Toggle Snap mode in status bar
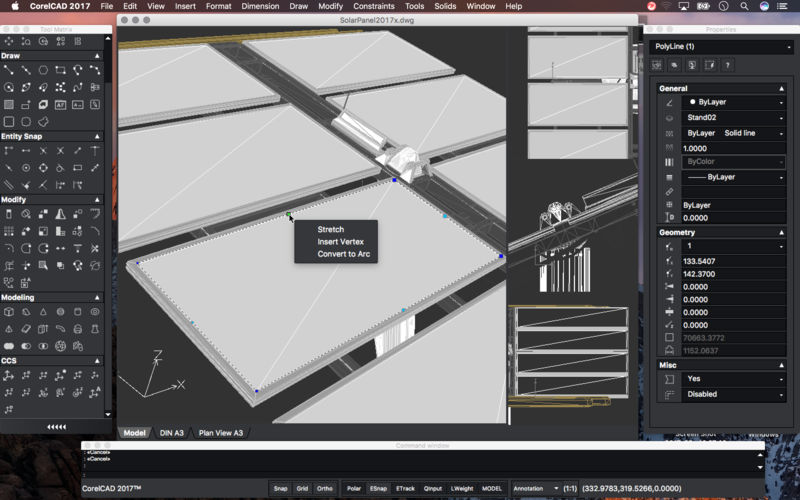 point(280,488)
